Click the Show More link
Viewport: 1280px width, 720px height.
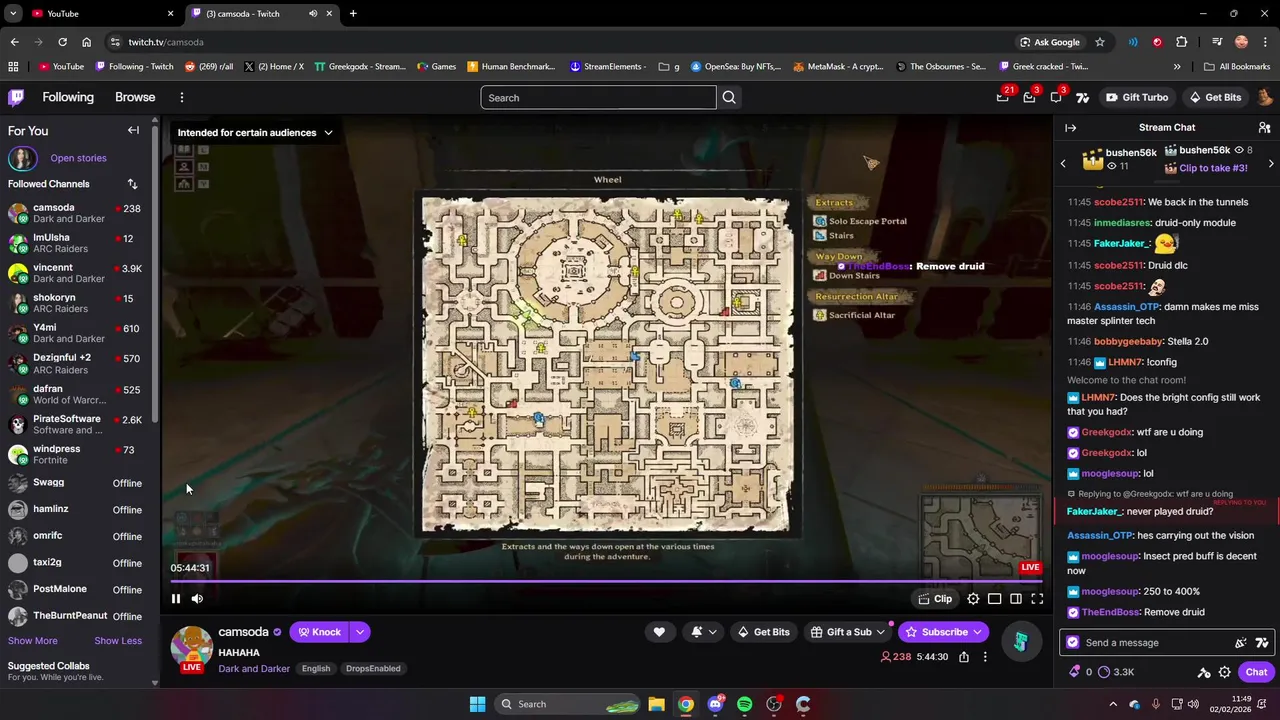[x=33, y=641]
